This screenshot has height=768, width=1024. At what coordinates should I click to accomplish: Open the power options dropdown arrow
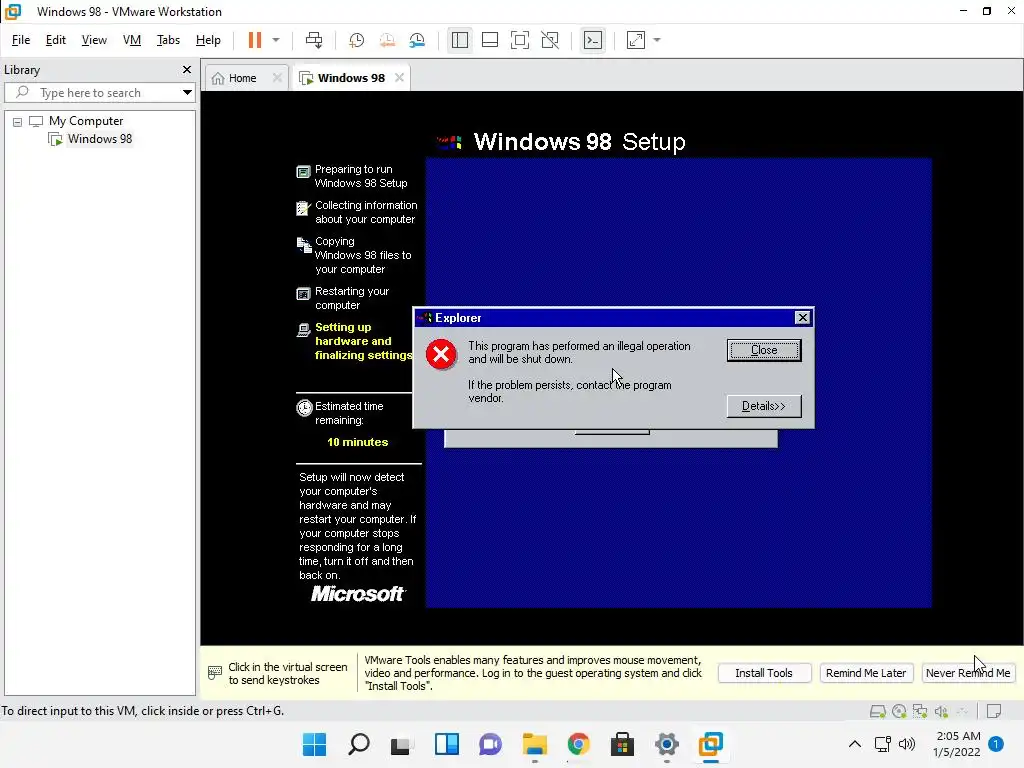(276, 40)
